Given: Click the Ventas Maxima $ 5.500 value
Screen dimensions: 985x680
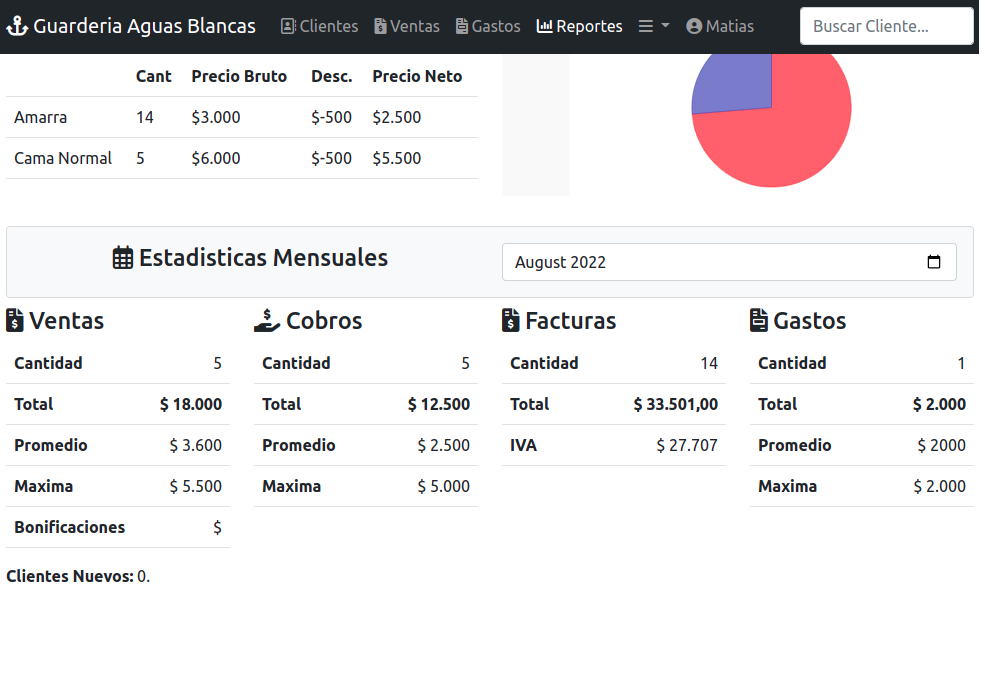Looking at the screenshot, I should 195,486.
